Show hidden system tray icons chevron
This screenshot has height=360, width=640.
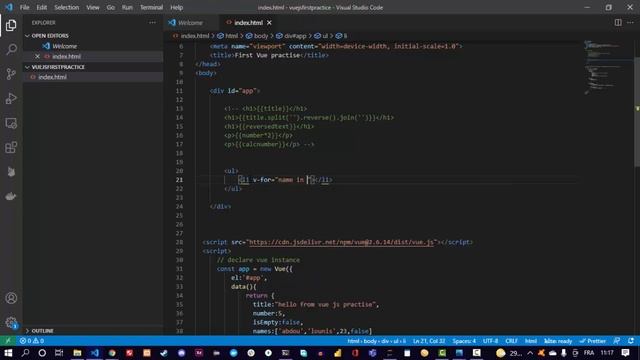[530, 353]
